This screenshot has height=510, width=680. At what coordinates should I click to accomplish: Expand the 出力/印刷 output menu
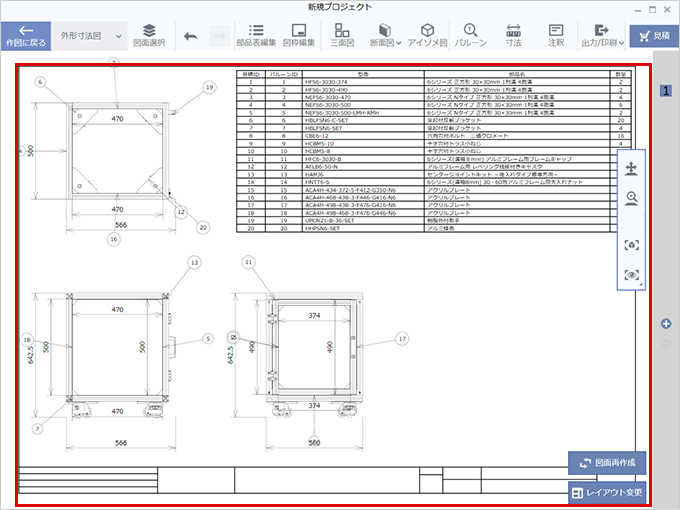(x=602, y=36)
